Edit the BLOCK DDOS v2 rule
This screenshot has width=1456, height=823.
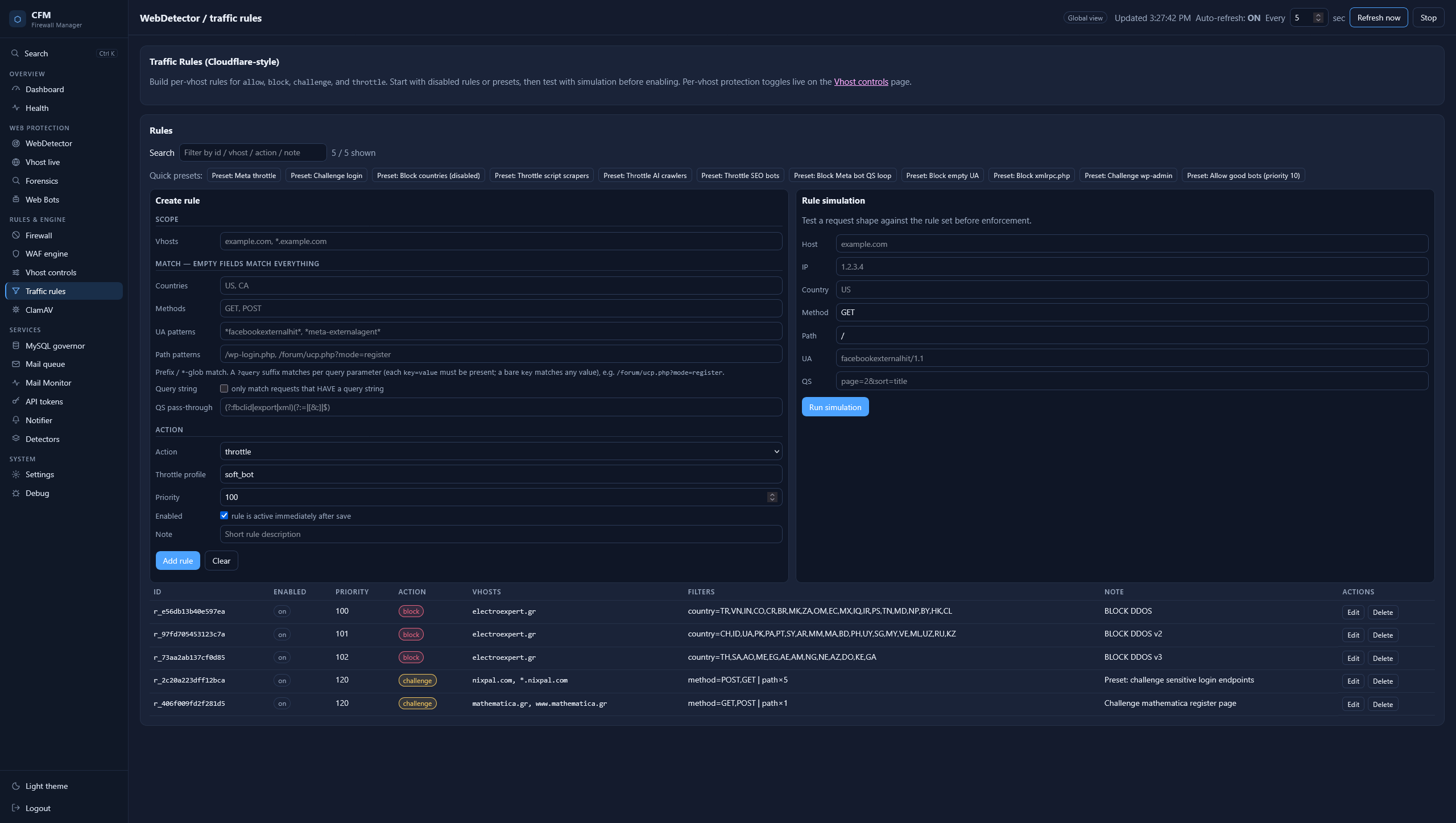click(1353, 635)
